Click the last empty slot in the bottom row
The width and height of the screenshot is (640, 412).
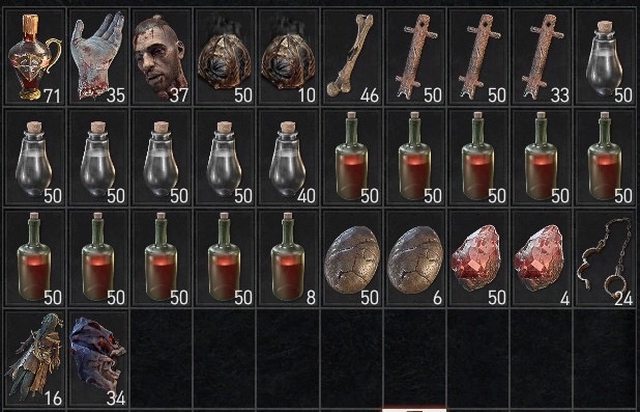point(605,359)
